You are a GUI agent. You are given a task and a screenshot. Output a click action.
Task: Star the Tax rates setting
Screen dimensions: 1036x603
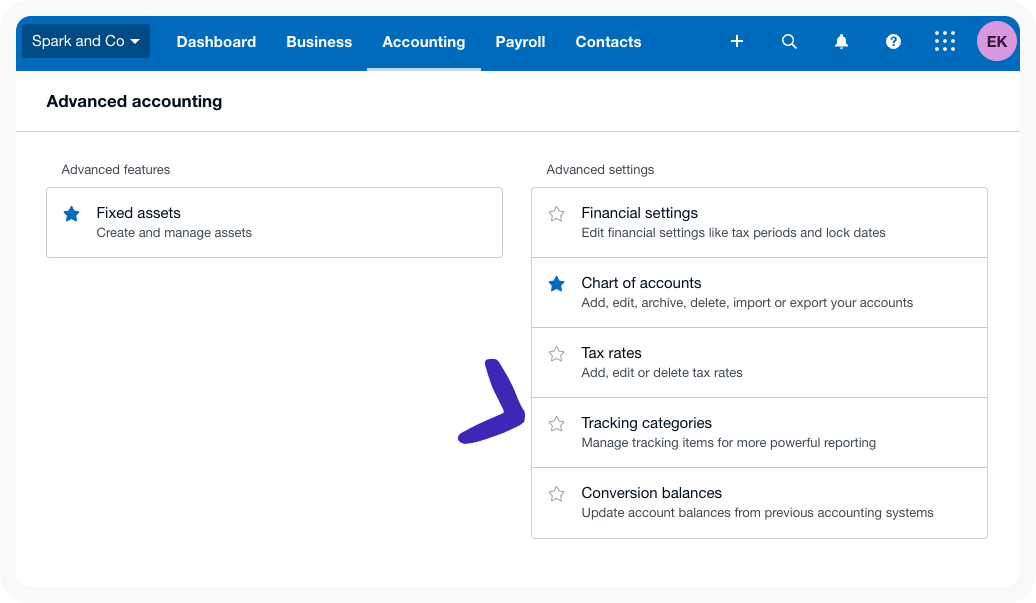pos(557,354)
